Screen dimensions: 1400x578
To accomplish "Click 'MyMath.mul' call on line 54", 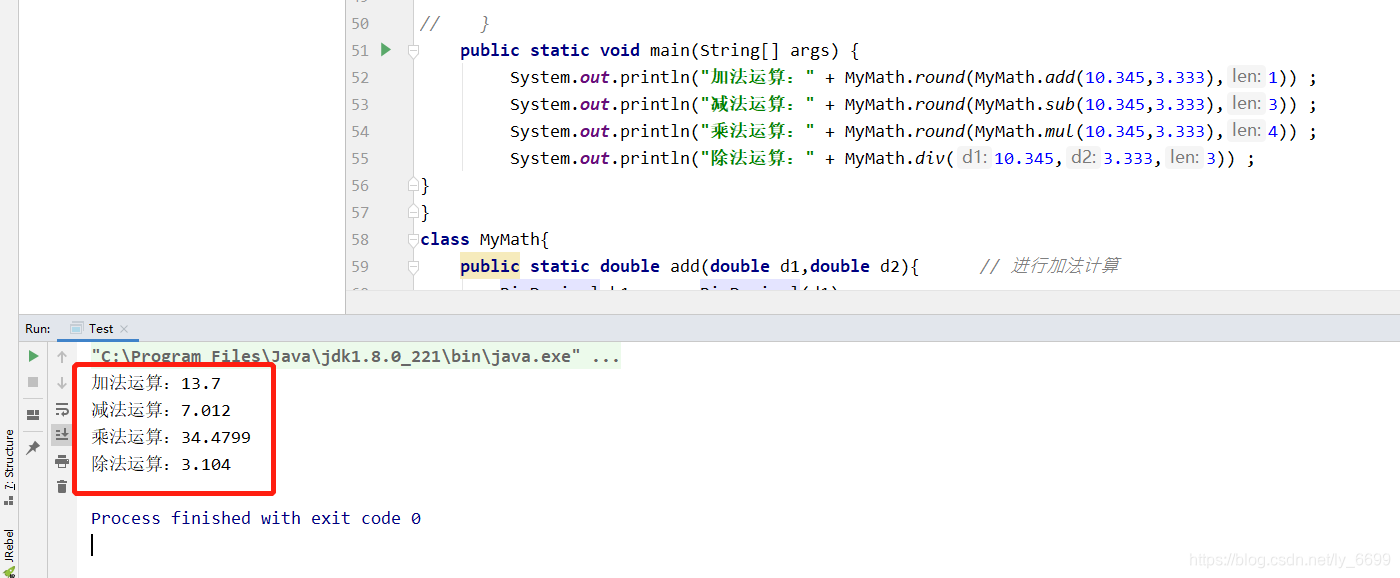I will pyautogui.click(x=1024, y=131).
